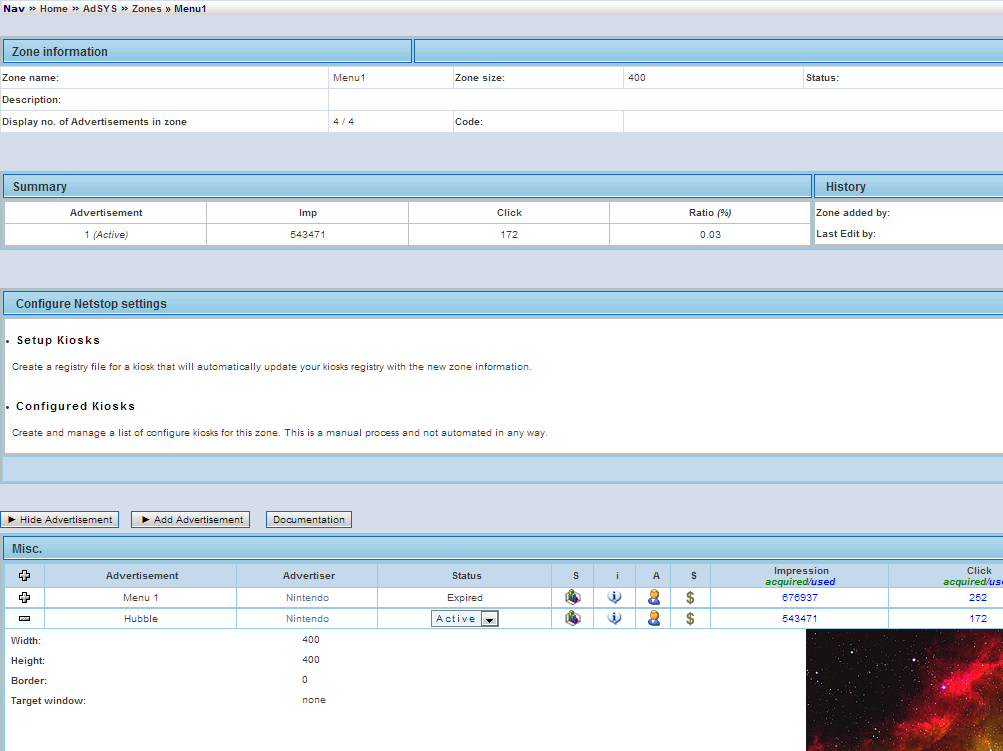Click the zone name value Menu1

point(349,77)
